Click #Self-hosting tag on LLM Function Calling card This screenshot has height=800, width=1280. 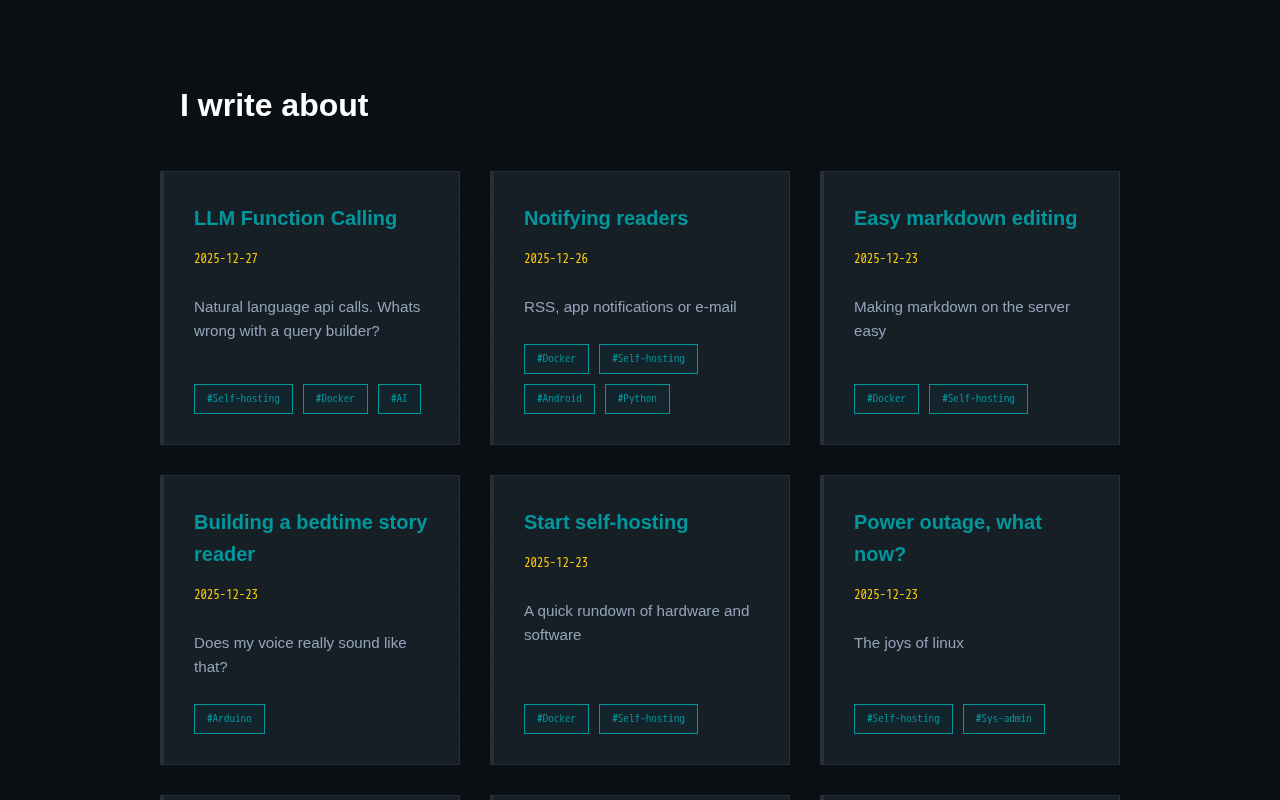point(243,399)
